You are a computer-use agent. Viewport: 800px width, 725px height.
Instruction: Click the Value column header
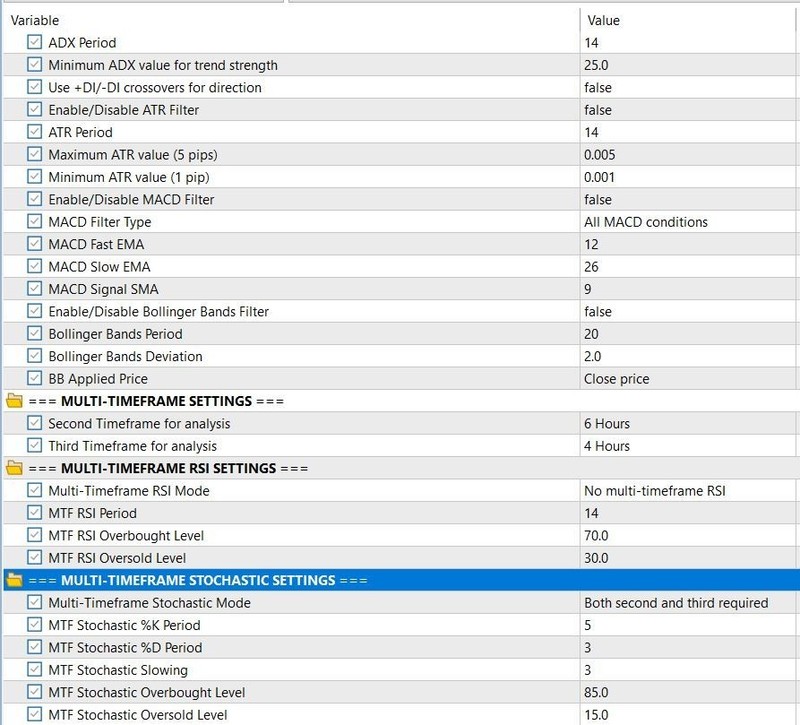pos(689,20)
